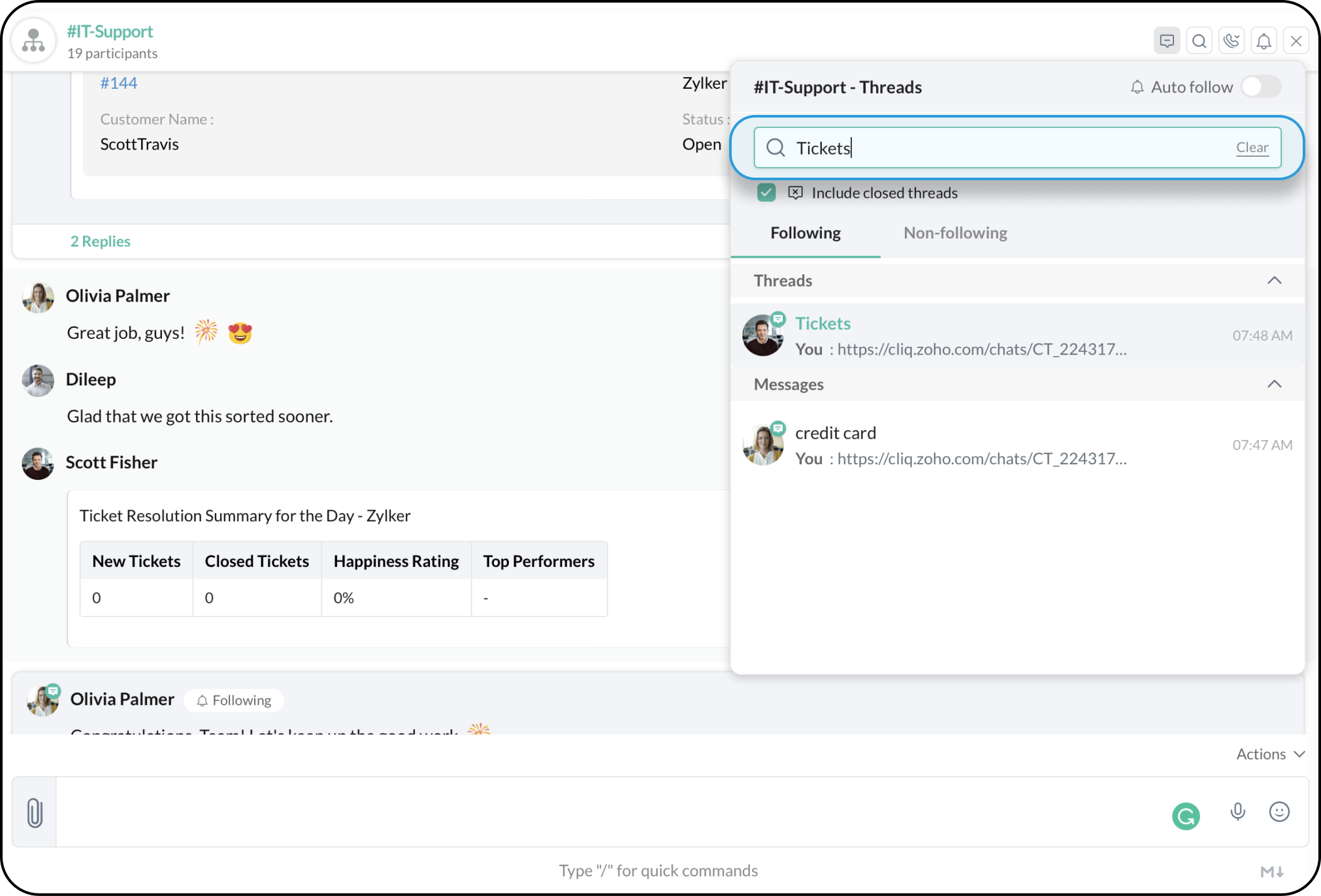Select the Following tab

tap(805, 233)
